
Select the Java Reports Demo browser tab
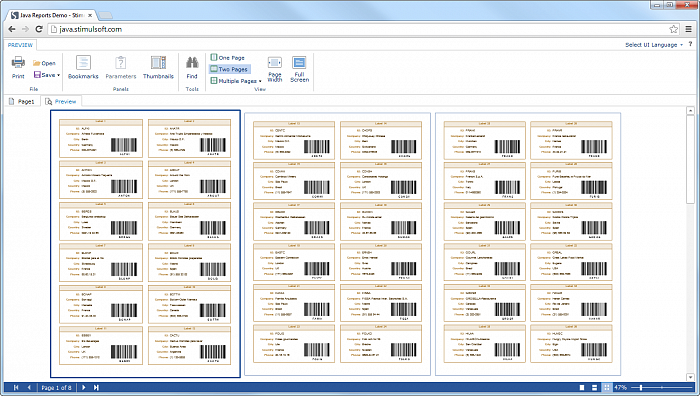coord(51,15)
